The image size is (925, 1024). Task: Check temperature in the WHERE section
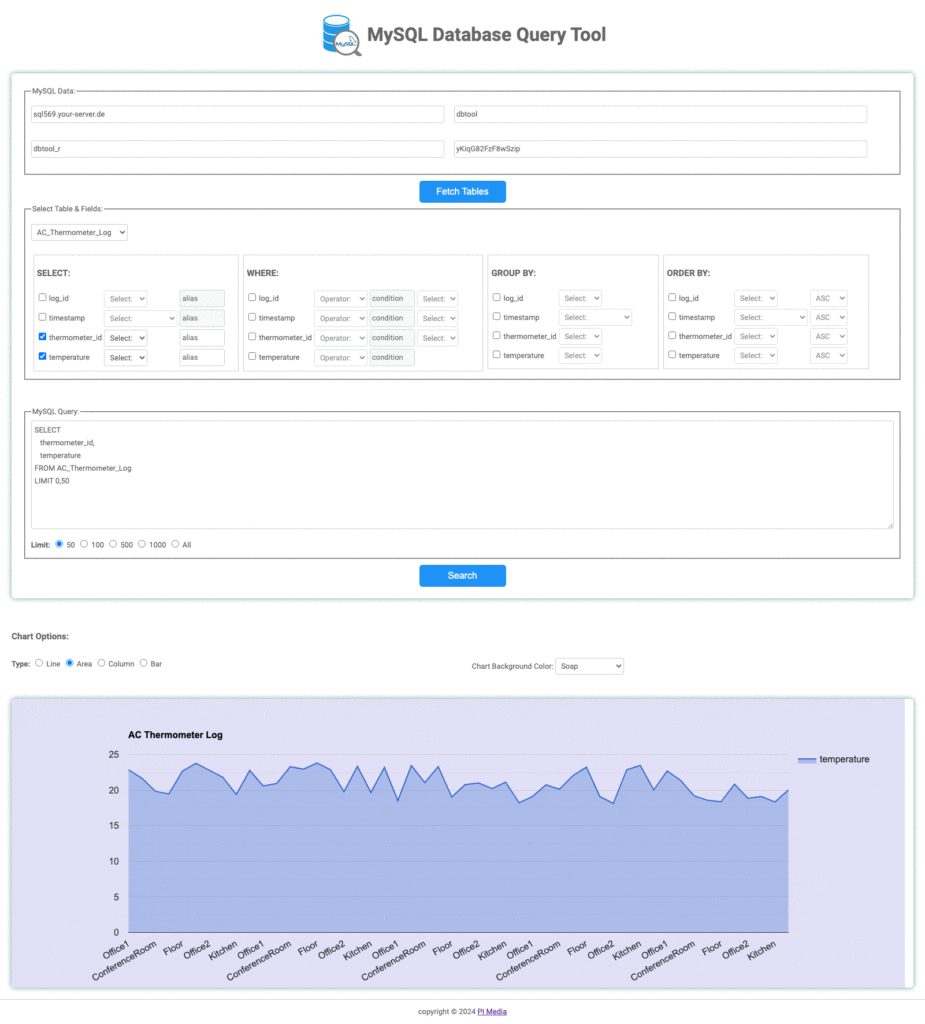point(252,356)
